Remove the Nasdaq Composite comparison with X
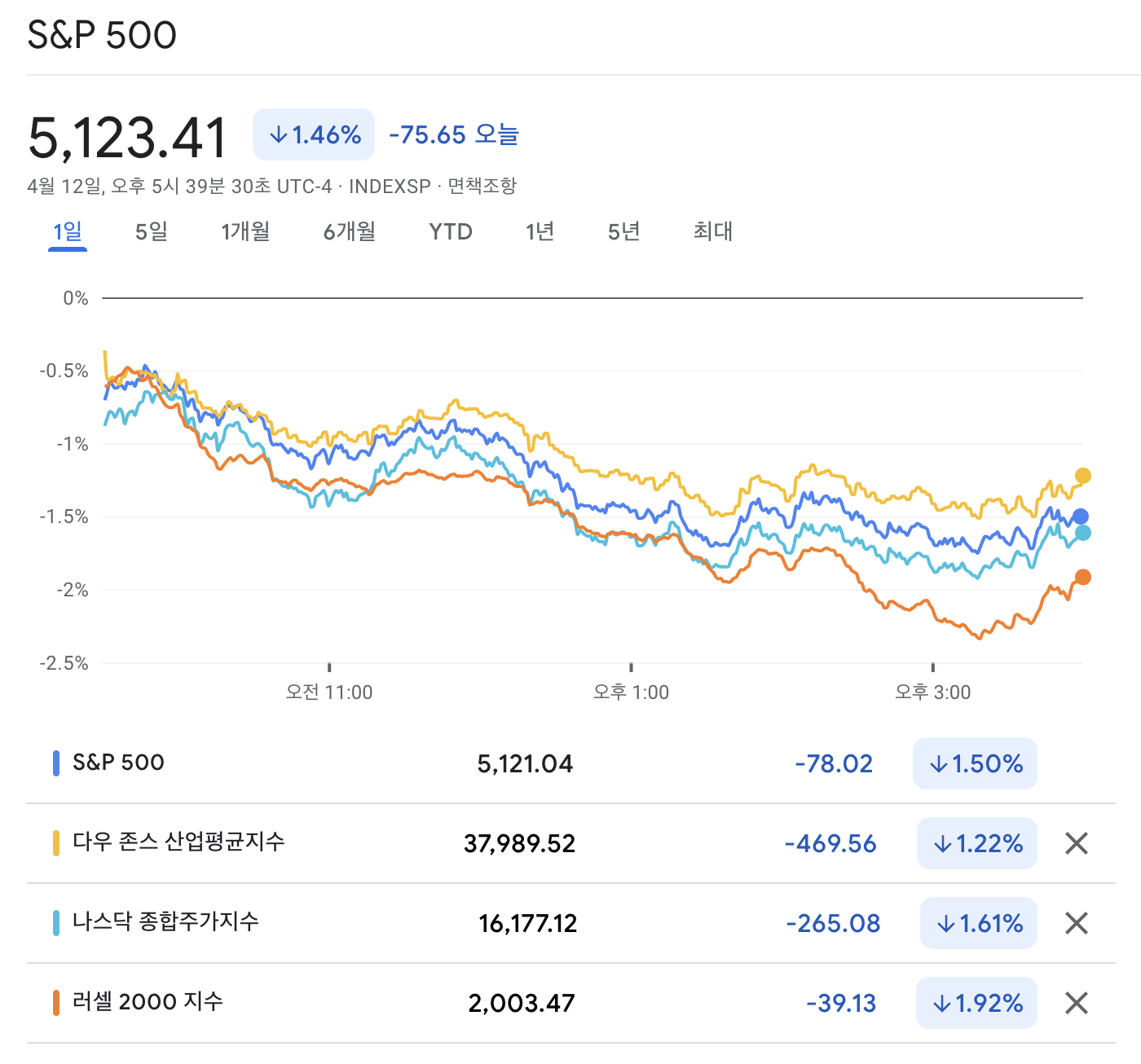Image resolution: width=1141 pixels, height=1064 pixels. coord(1077,923)
